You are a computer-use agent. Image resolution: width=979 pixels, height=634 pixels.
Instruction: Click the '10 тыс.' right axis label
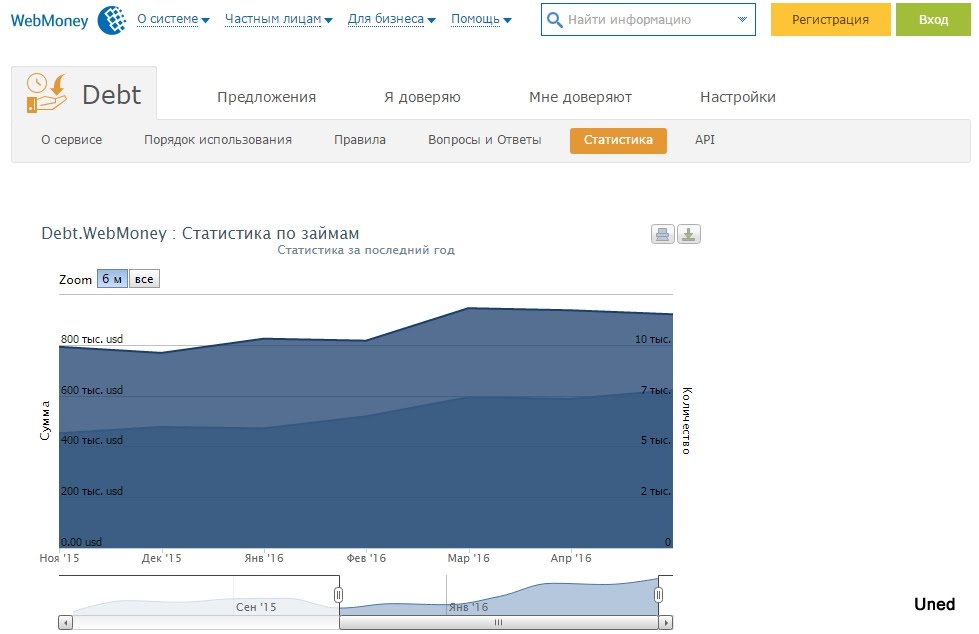point(652,339)
